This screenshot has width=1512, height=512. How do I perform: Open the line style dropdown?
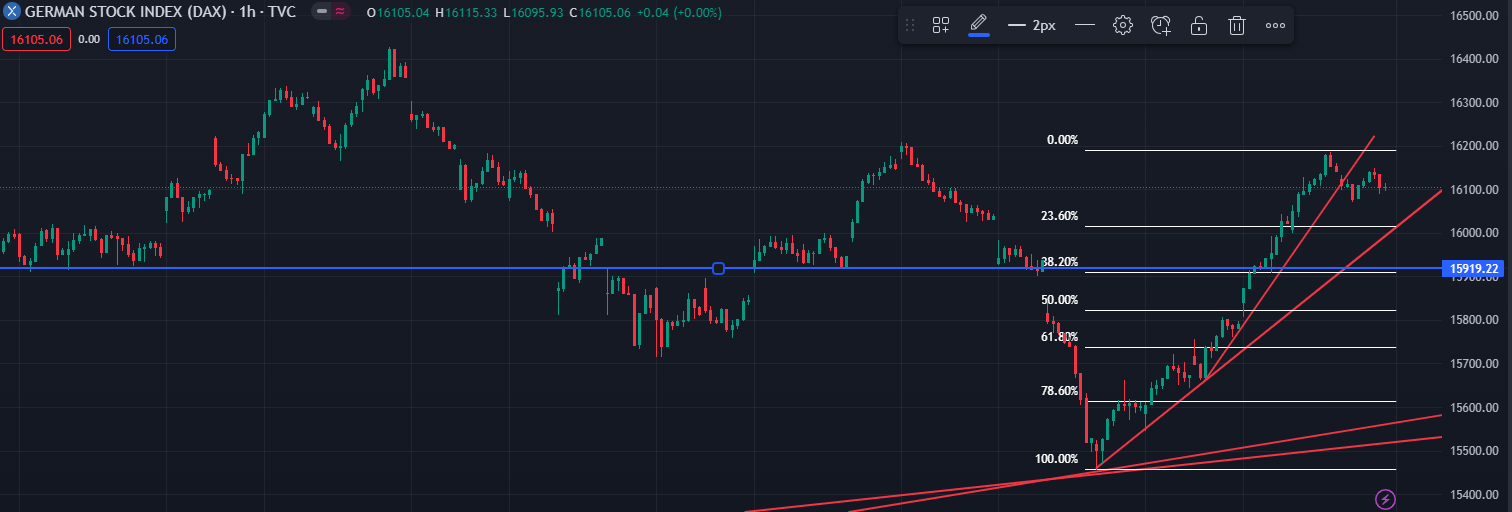coord(1085,26)
